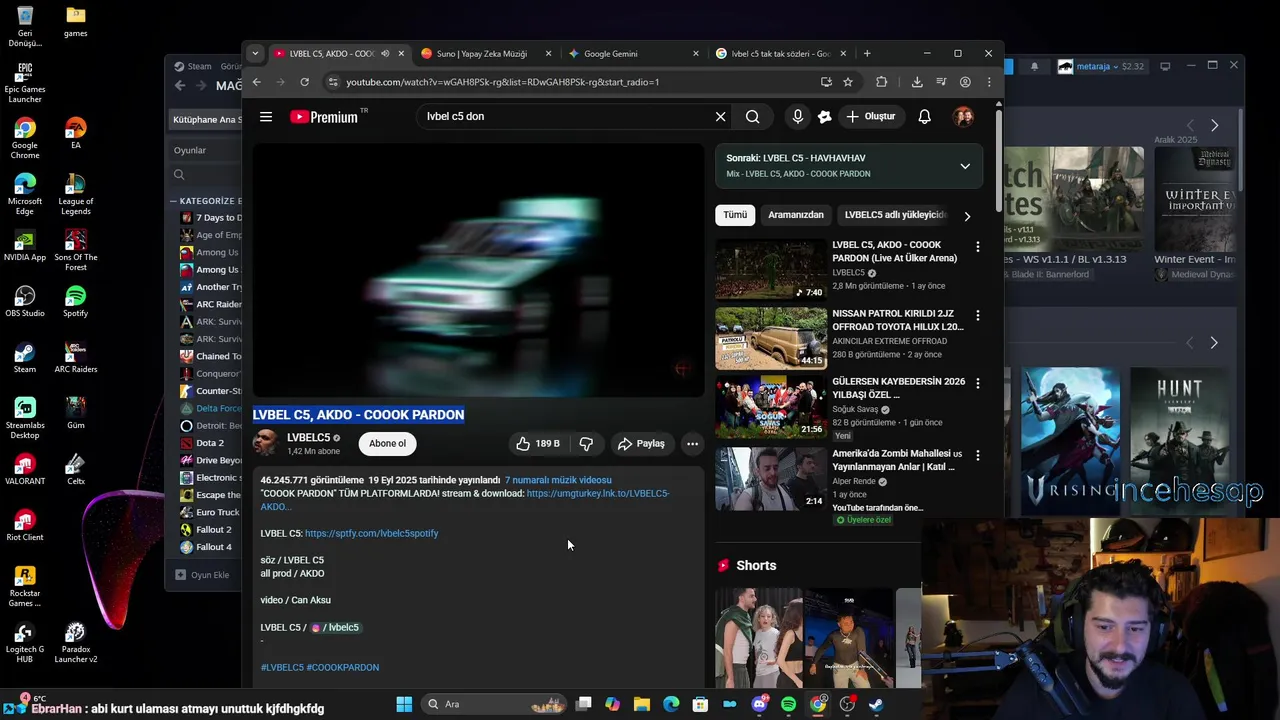
Task: Open the sptfy.com lvbelc5spotify link
Action: click(x=371, y=534)
